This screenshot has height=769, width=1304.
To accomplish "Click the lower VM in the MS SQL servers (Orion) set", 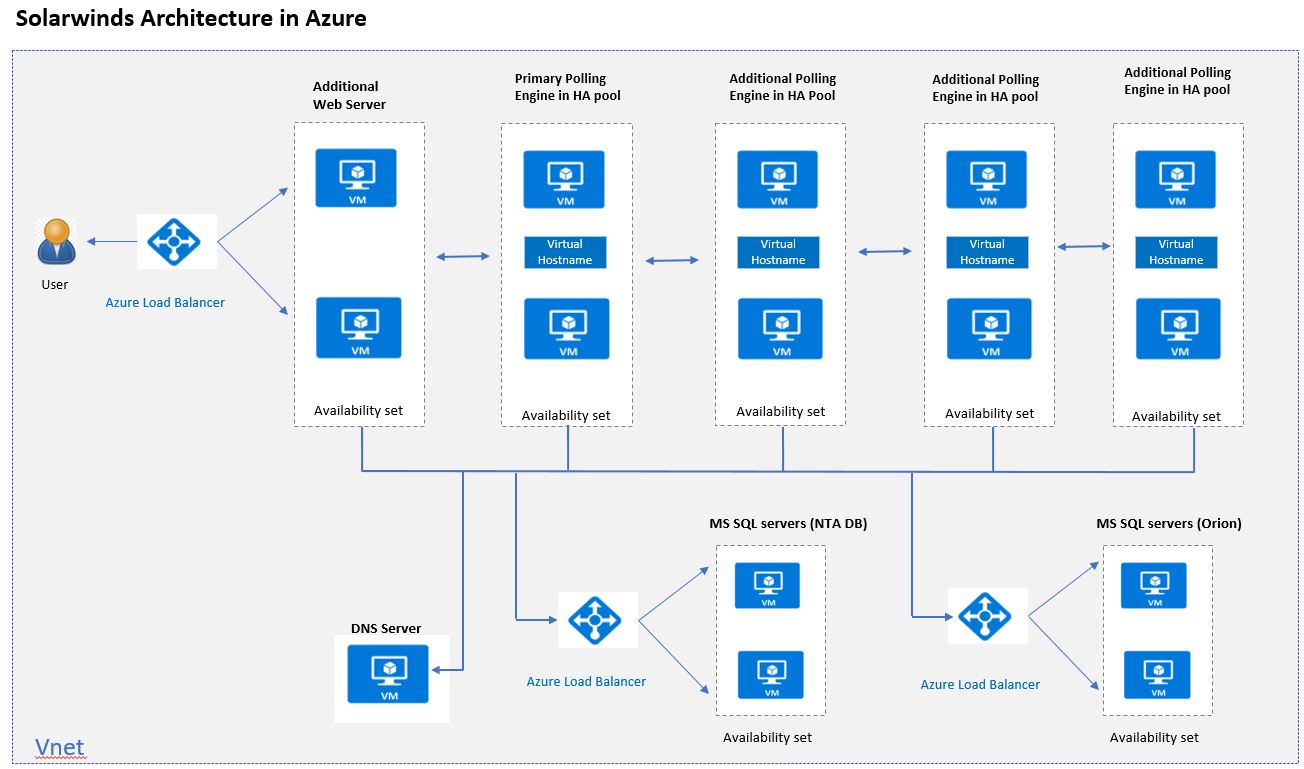I will click(1157, 675).
